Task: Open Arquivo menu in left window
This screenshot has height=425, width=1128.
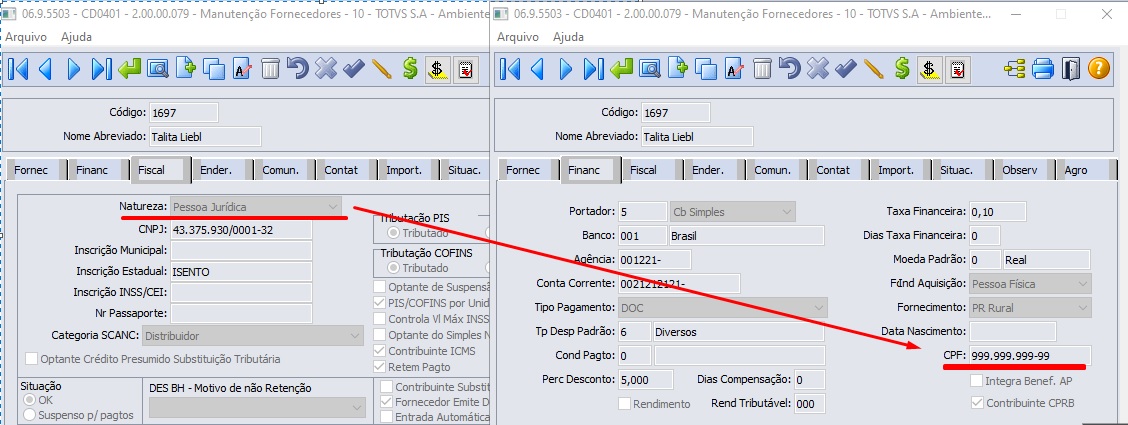Action: point(27,37)
